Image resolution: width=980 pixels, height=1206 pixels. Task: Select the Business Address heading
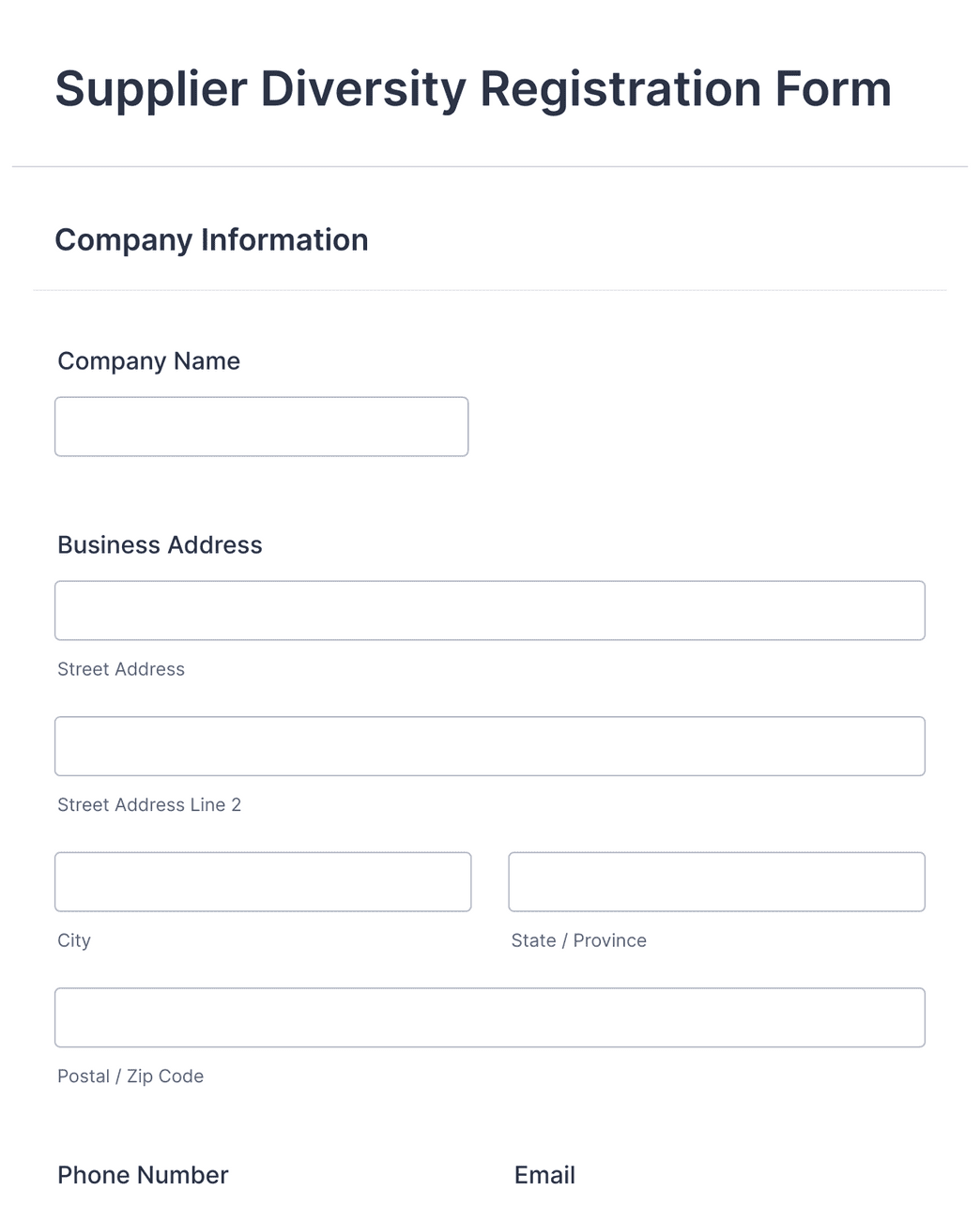tap(160, 544)
